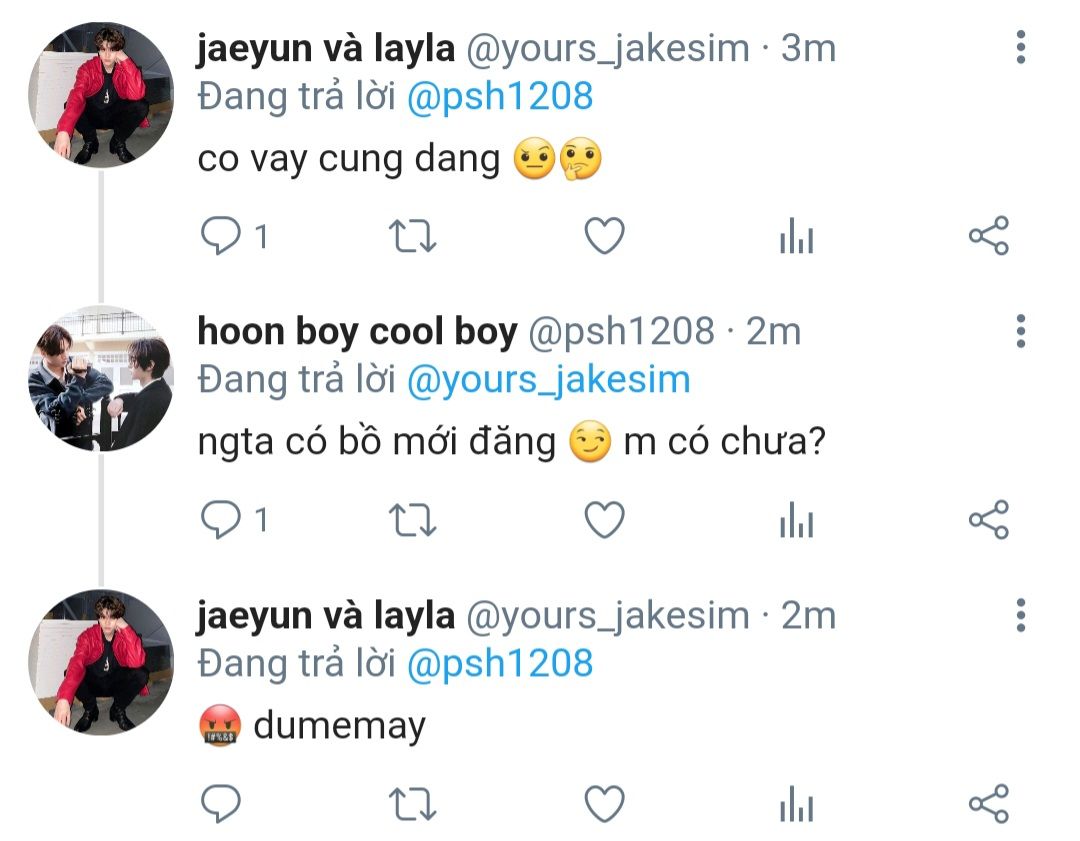View analytics of "co vay cung dang" tweet

click(797, 236)
